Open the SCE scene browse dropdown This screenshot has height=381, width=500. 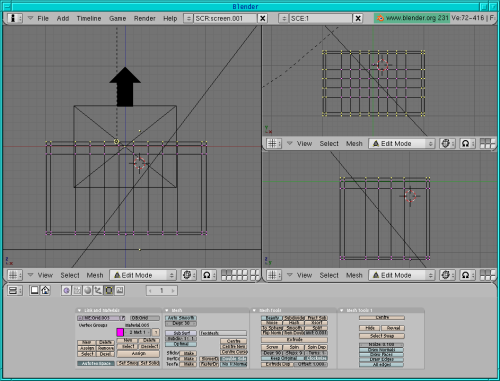(x=284, y=18)
